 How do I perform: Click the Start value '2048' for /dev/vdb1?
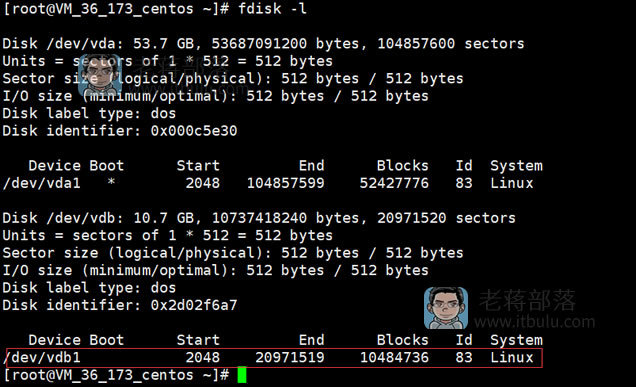pyautogui.click(x=202, y=357)
